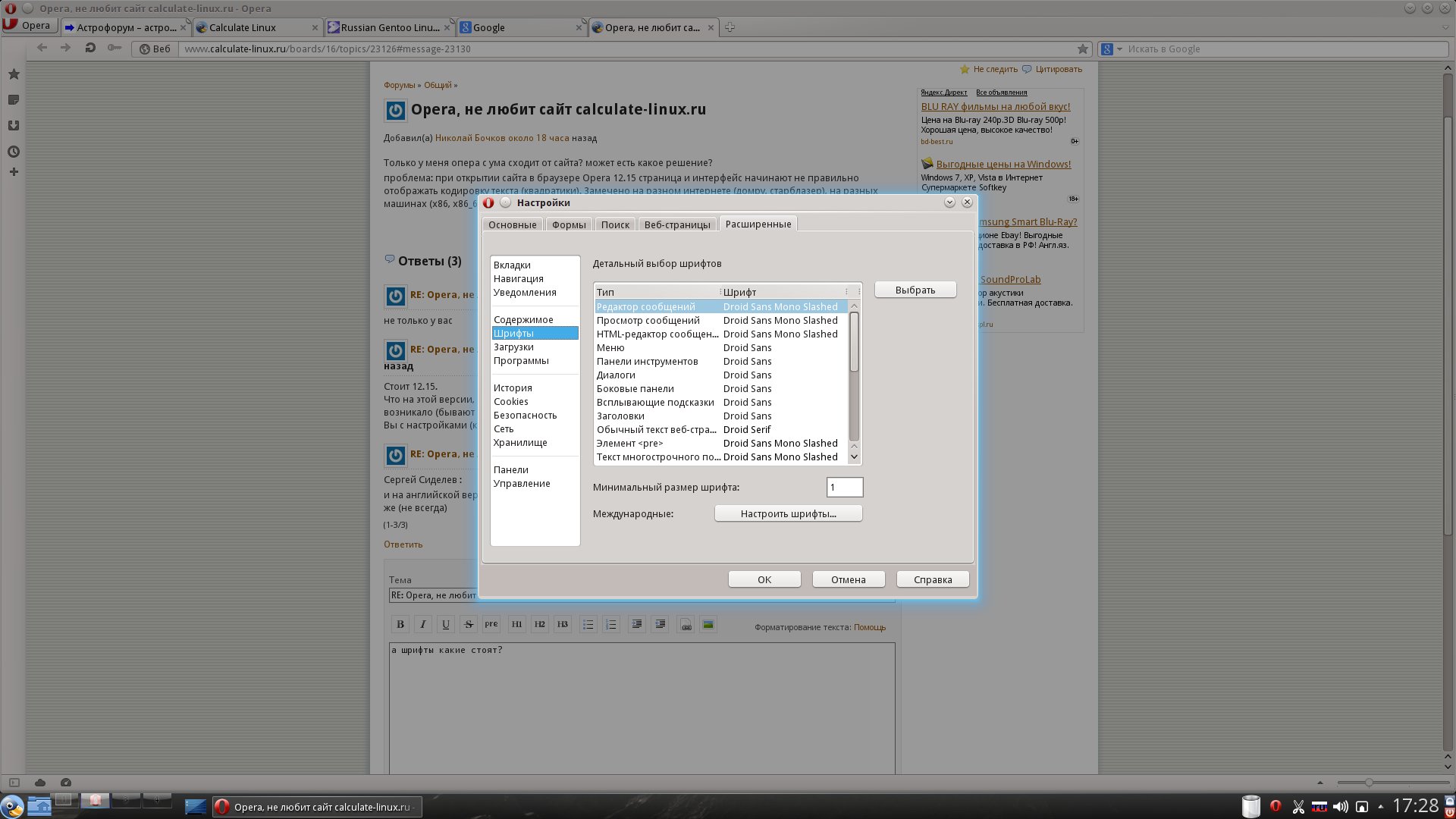Switch to the Формы tab
Viewport: 1456px width, 819px height.
569,224
